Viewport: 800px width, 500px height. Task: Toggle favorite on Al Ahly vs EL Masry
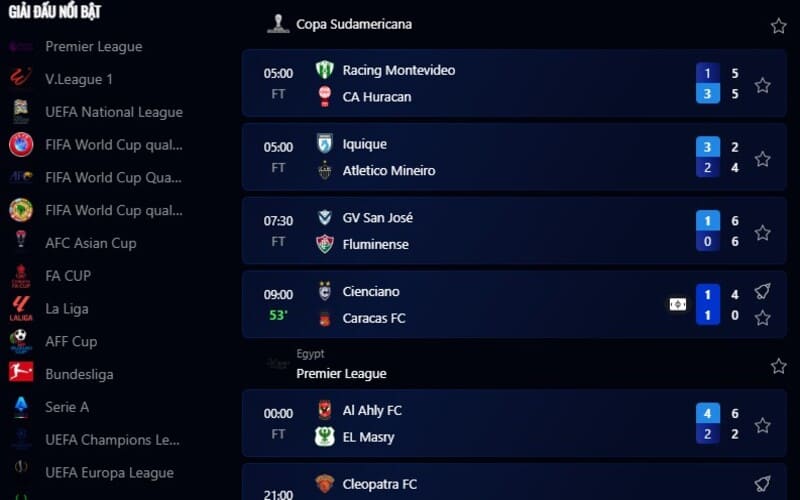point(762,425)
